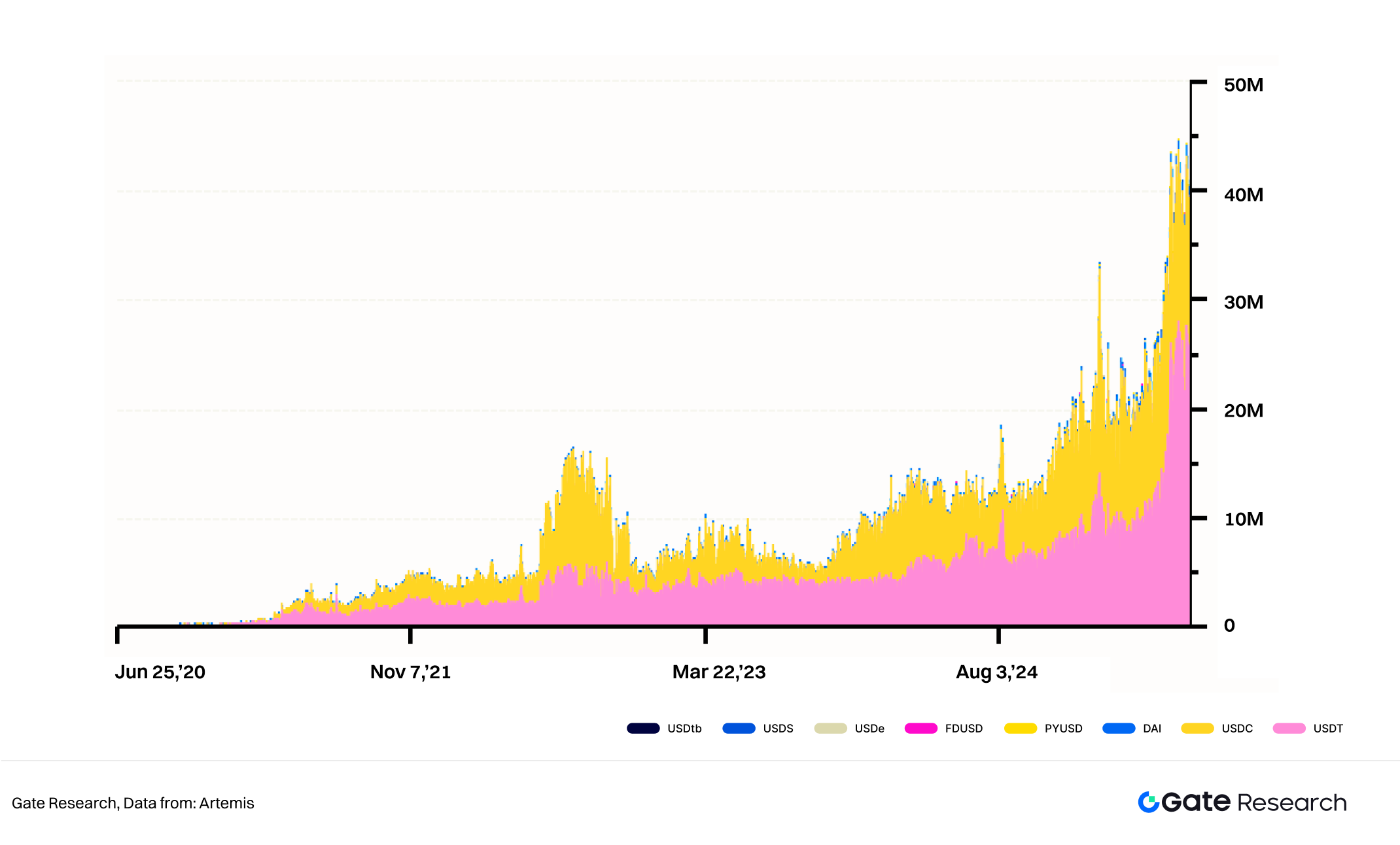Click the 30M y-axis label
The image size is (1400, 845).
(x=1244, y=302)
